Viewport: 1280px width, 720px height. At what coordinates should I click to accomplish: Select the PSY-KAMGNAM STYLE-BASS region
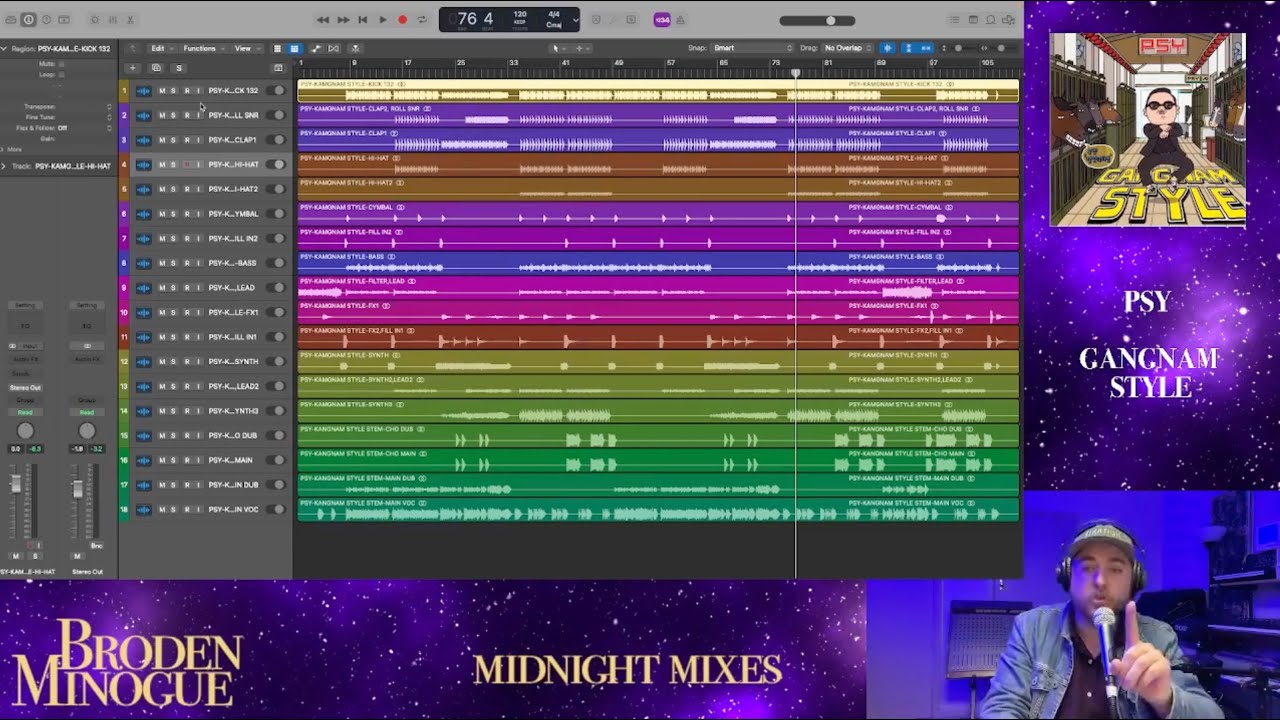click(658, 263)
